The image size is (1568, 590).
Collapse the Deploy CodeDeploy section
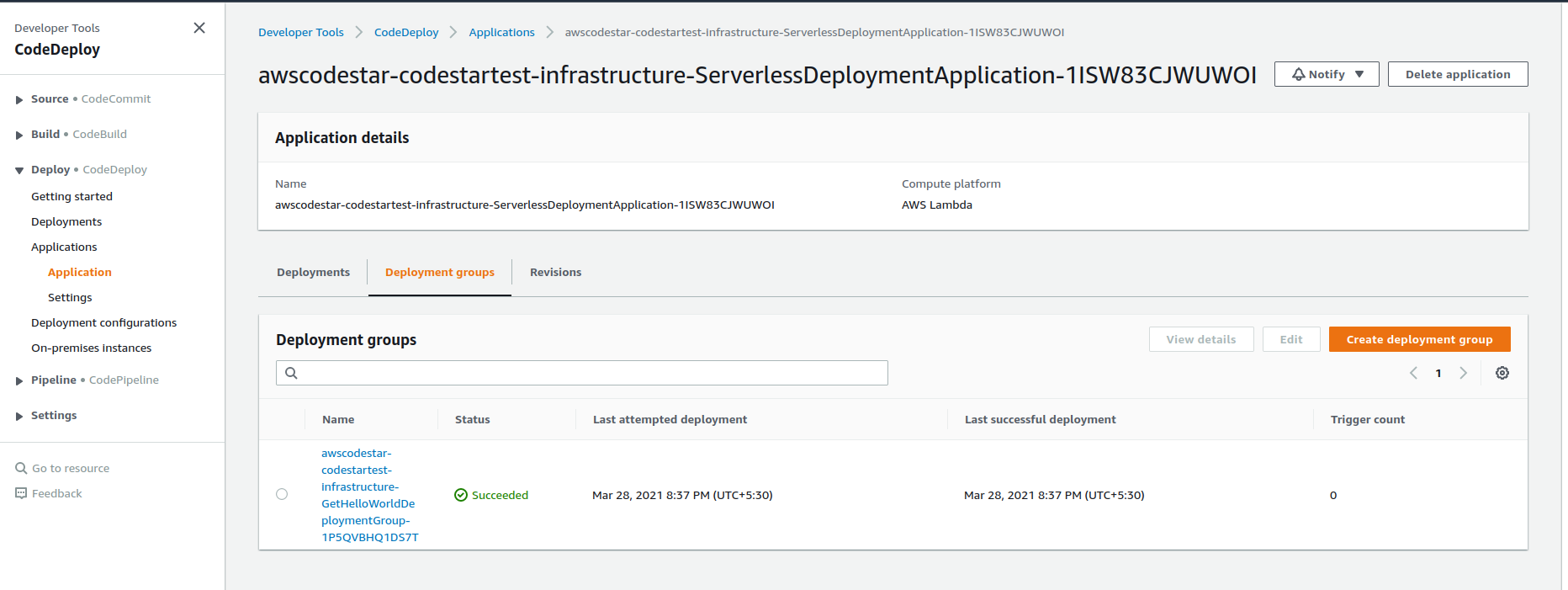point(19,170)
